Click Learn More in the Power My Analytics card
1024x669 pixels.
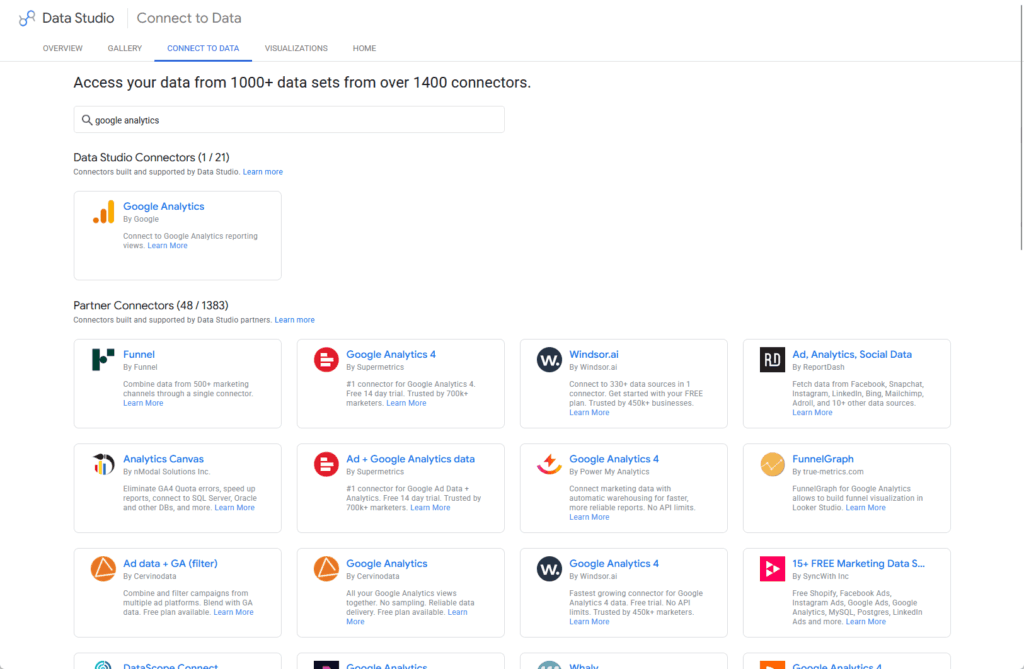589,517
